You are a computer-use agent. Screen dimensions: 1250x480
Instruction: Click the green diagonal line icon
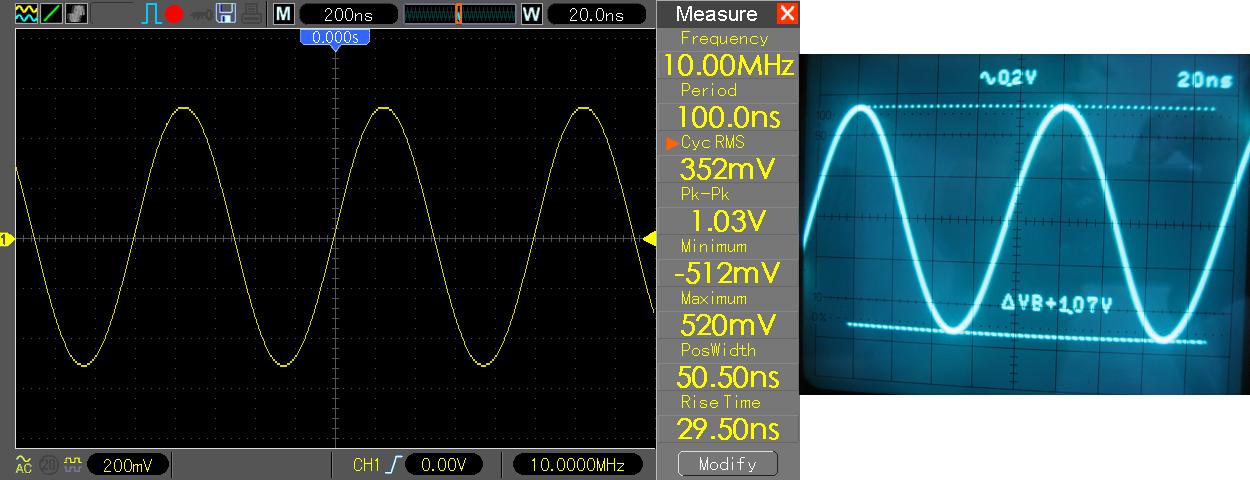click(x=50, y=14)
